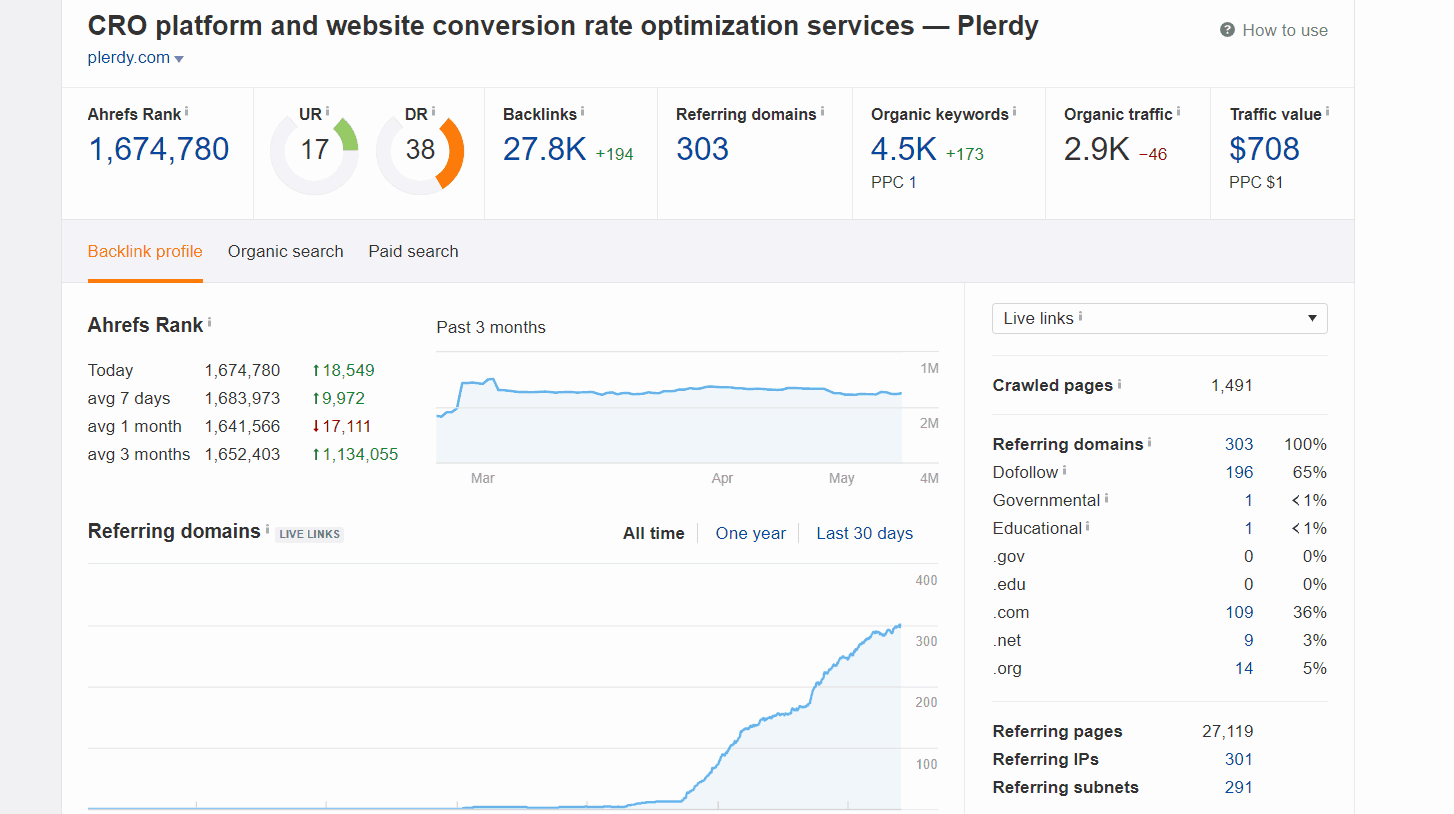Click info icon beside Referring domains metric
The height and width of the screenshot is (814, 1454).
click(x=822, y=111)
